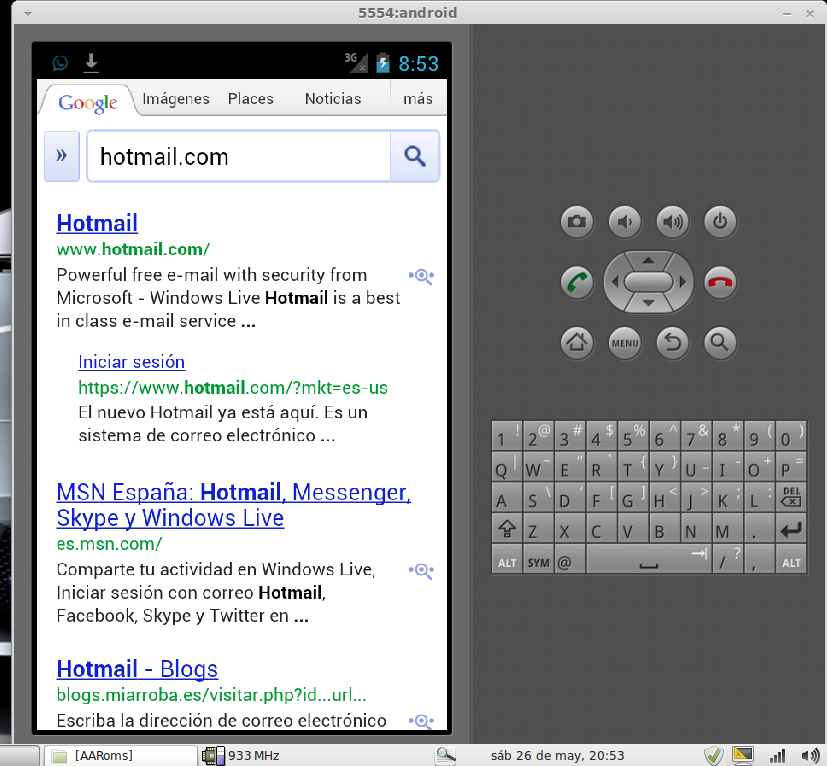Click the 0 key on emulator keyboard
This screenshot has width=827, height=766.
click(x=791, y=436)
